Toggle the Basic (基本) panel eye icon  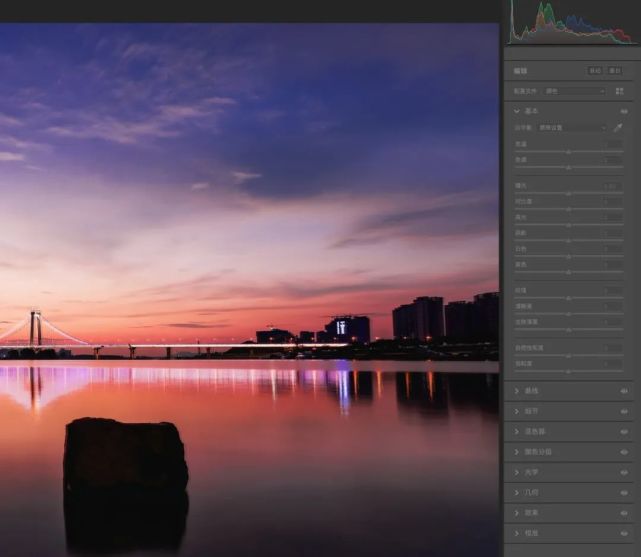pos(624,111)
